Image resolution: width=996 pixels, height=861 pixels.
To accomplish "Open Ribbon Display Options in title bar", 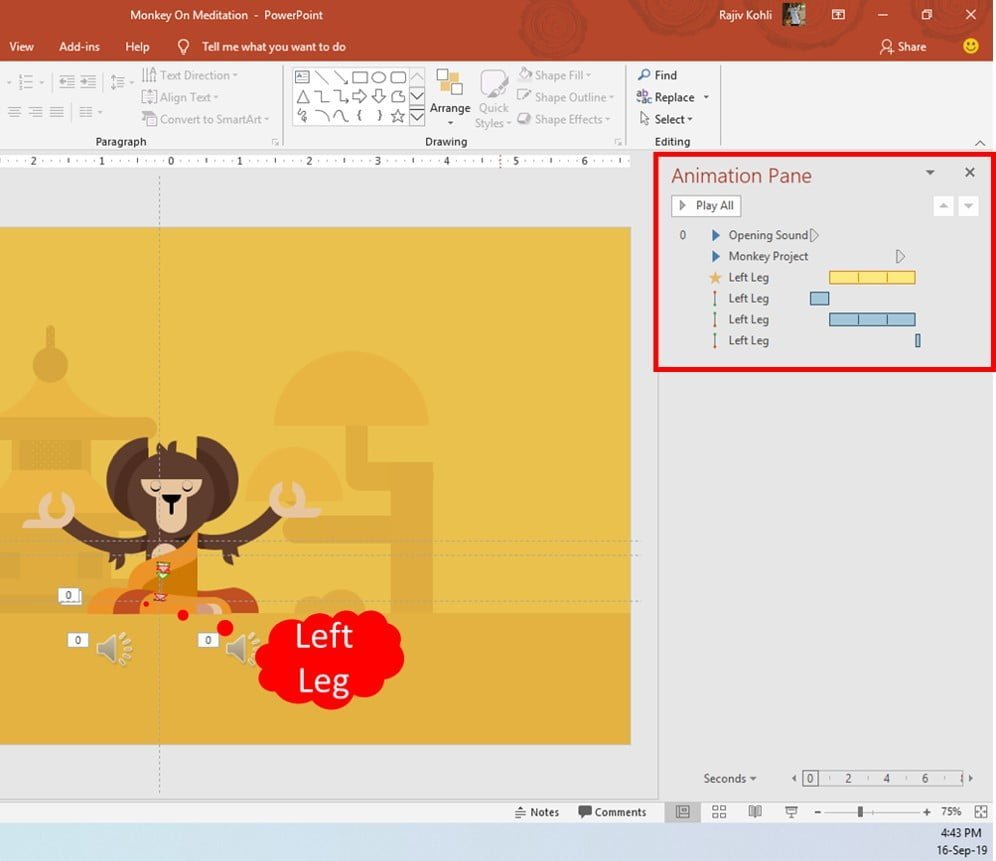I will click(x=838, y=15).
